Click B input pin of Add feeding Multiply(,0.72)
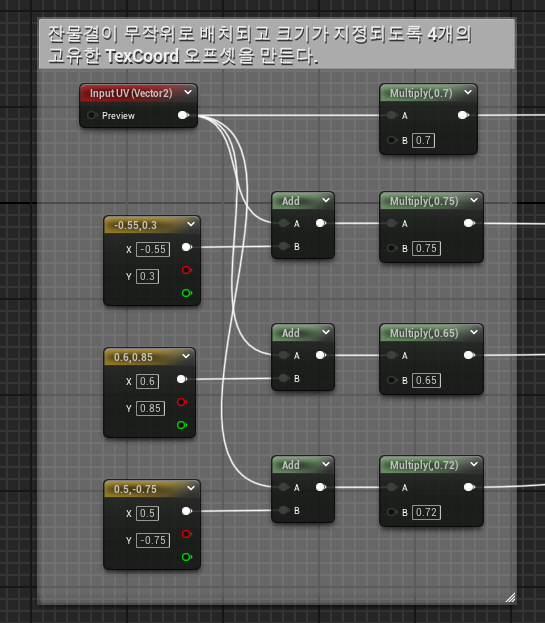545x623 pixels. (x=284, y=510)
